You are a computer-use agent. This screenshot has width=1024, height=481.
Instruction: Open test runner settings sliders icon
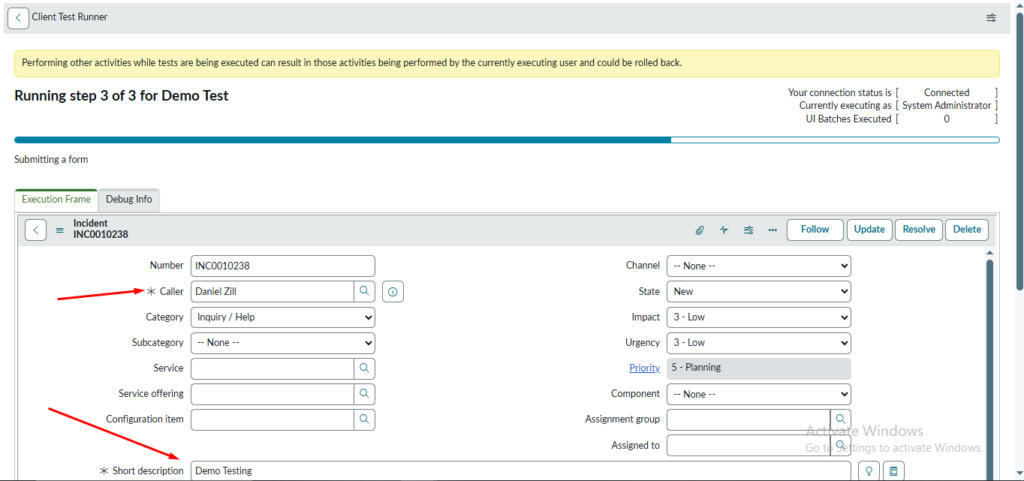[x=991, y=18]
